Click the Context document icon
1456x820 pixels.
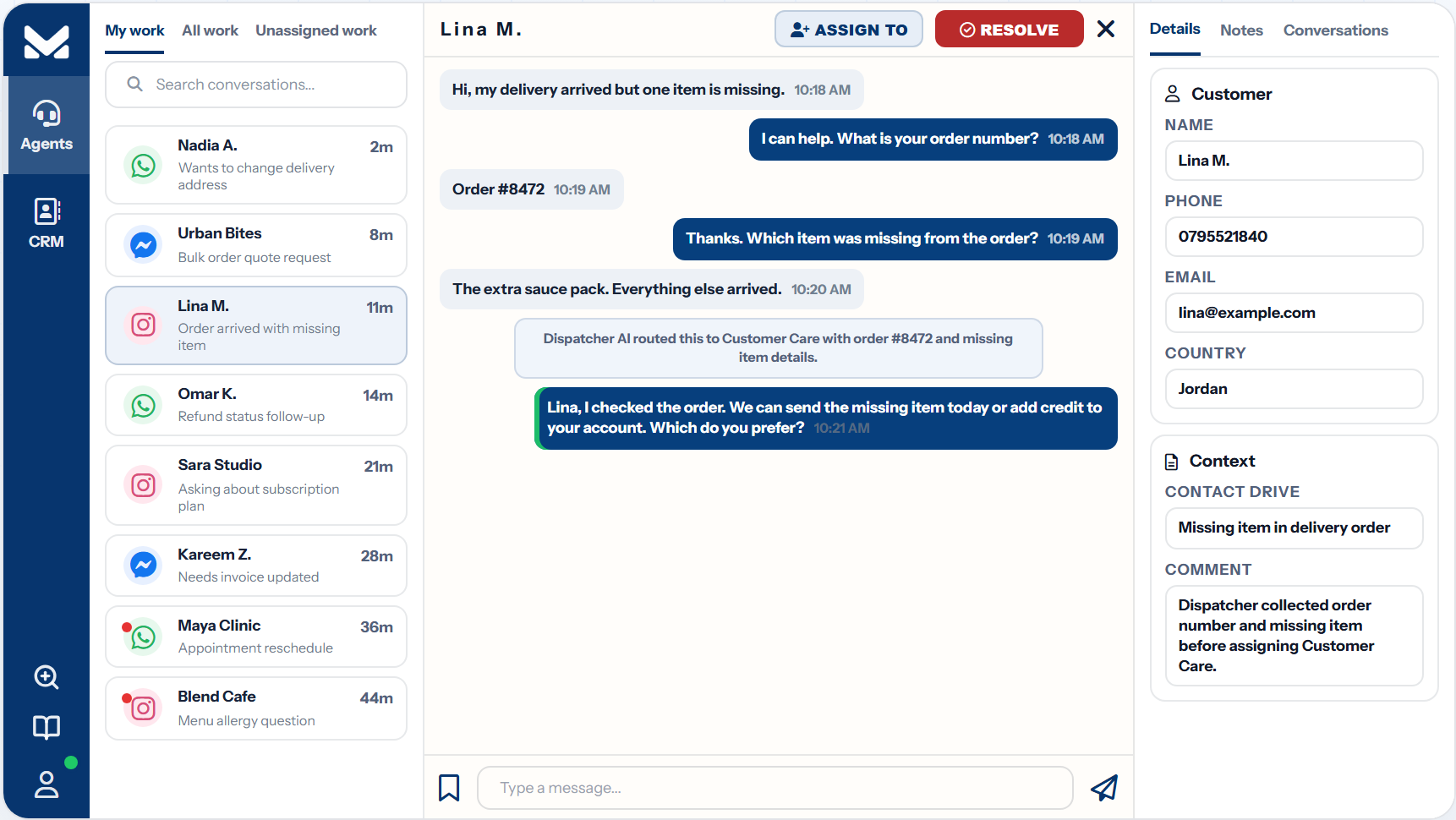pos(1172,462)
